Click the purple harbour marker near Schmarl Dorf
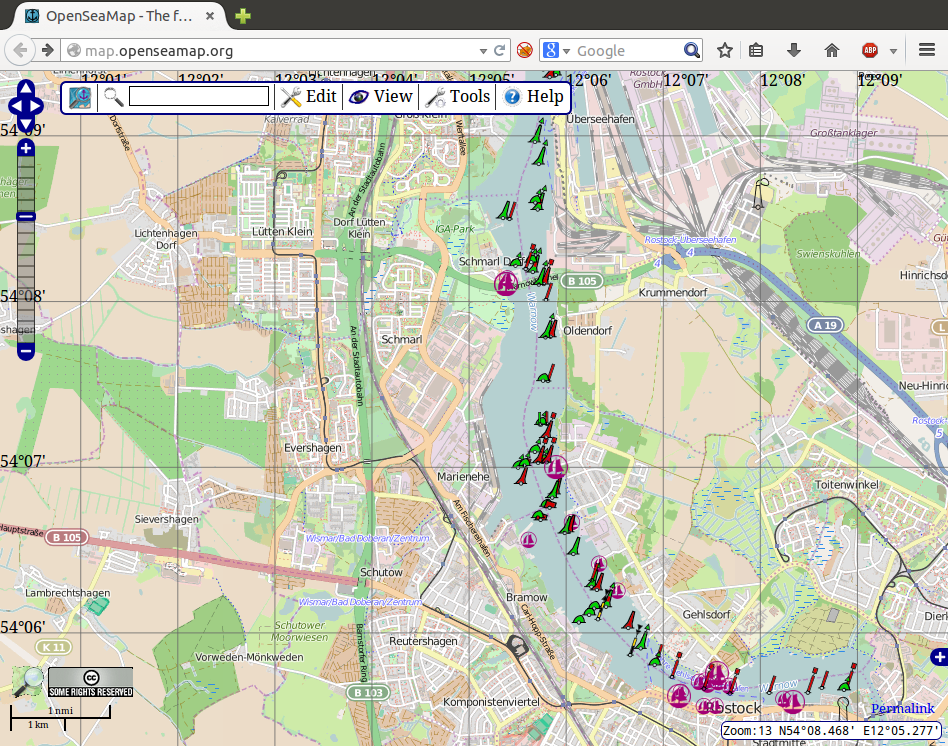This screenshot has height=746, width=948. coord(507,283)
